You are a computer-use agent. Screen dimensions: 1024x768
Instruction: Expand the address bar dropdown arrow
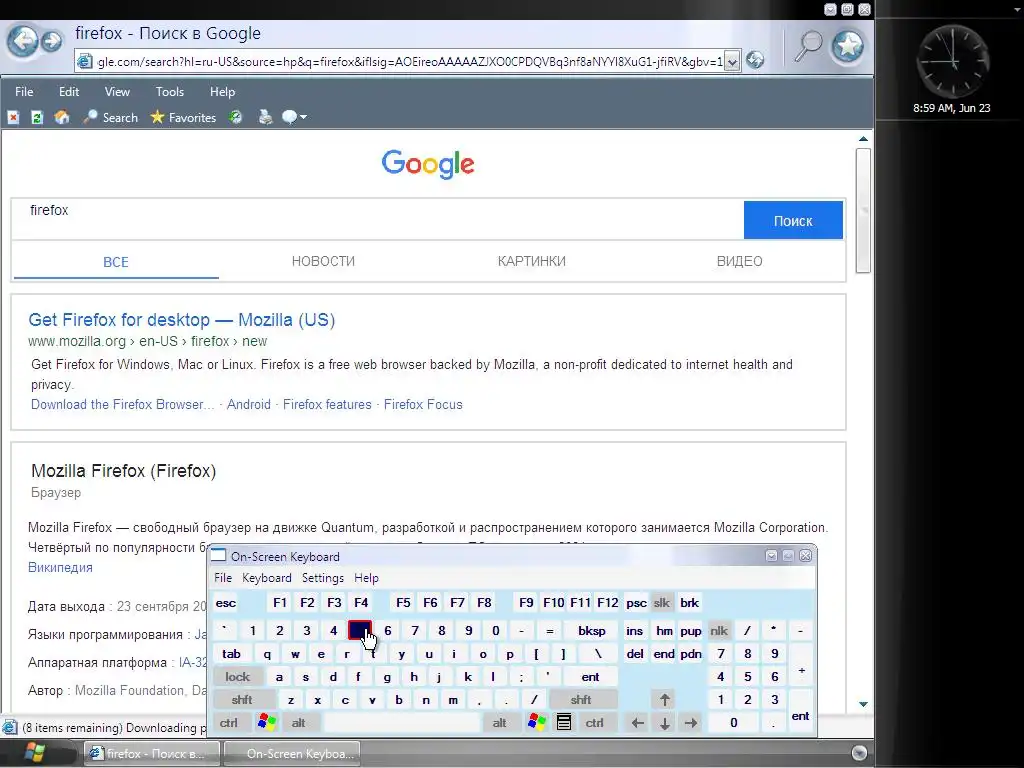[x=732, y=61]
